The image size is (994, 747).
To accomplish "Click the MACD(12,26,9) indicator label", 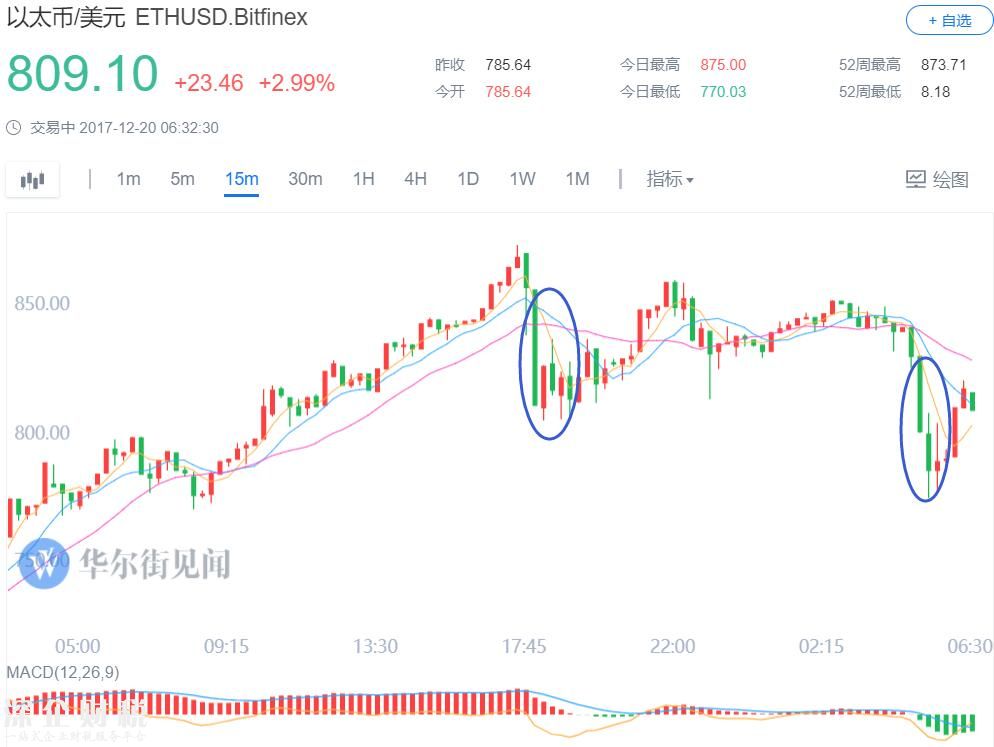I will tap(63, 672).
